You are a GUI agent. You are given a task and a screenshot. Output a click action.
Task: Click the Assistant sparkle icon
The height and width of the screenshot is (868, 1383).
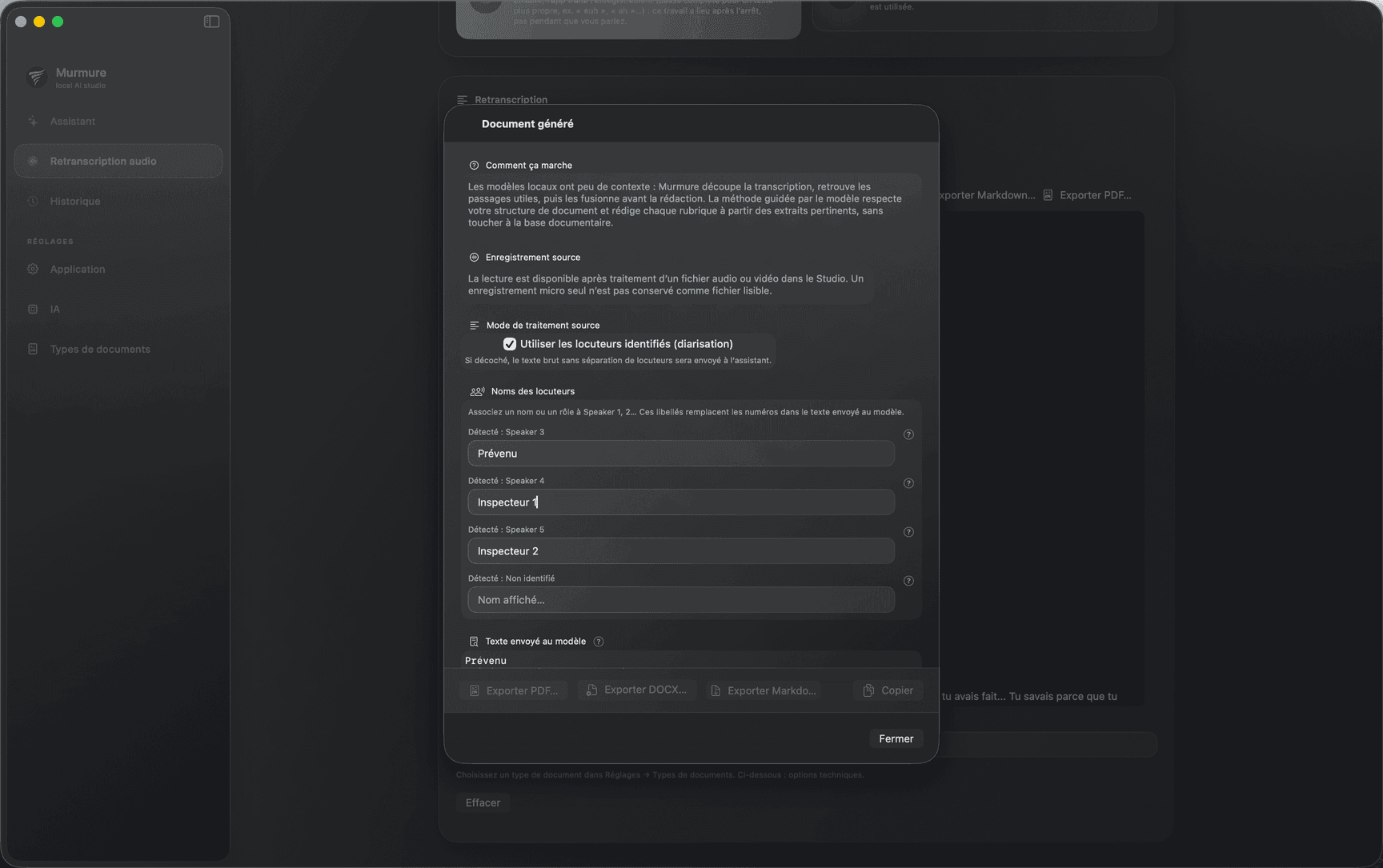(x=33, y=122)
